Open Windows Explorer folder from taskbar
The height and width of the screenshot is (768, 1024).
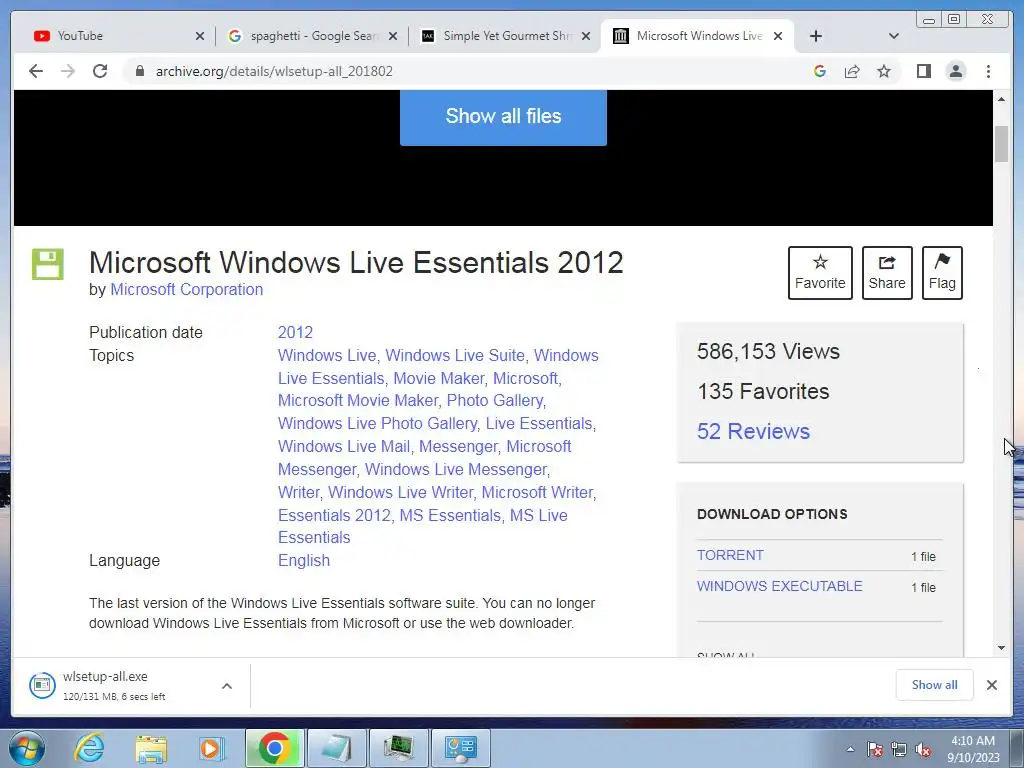point(151,748)
